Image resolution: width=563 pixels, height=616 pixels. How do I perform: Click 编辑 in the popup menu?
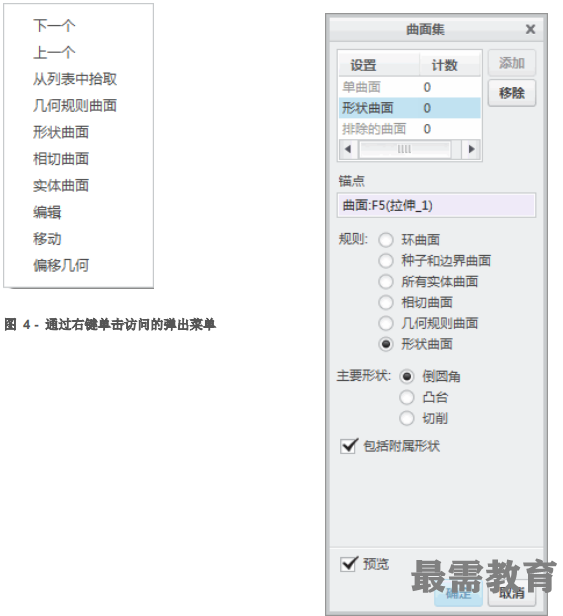click(x=47, y=212)
